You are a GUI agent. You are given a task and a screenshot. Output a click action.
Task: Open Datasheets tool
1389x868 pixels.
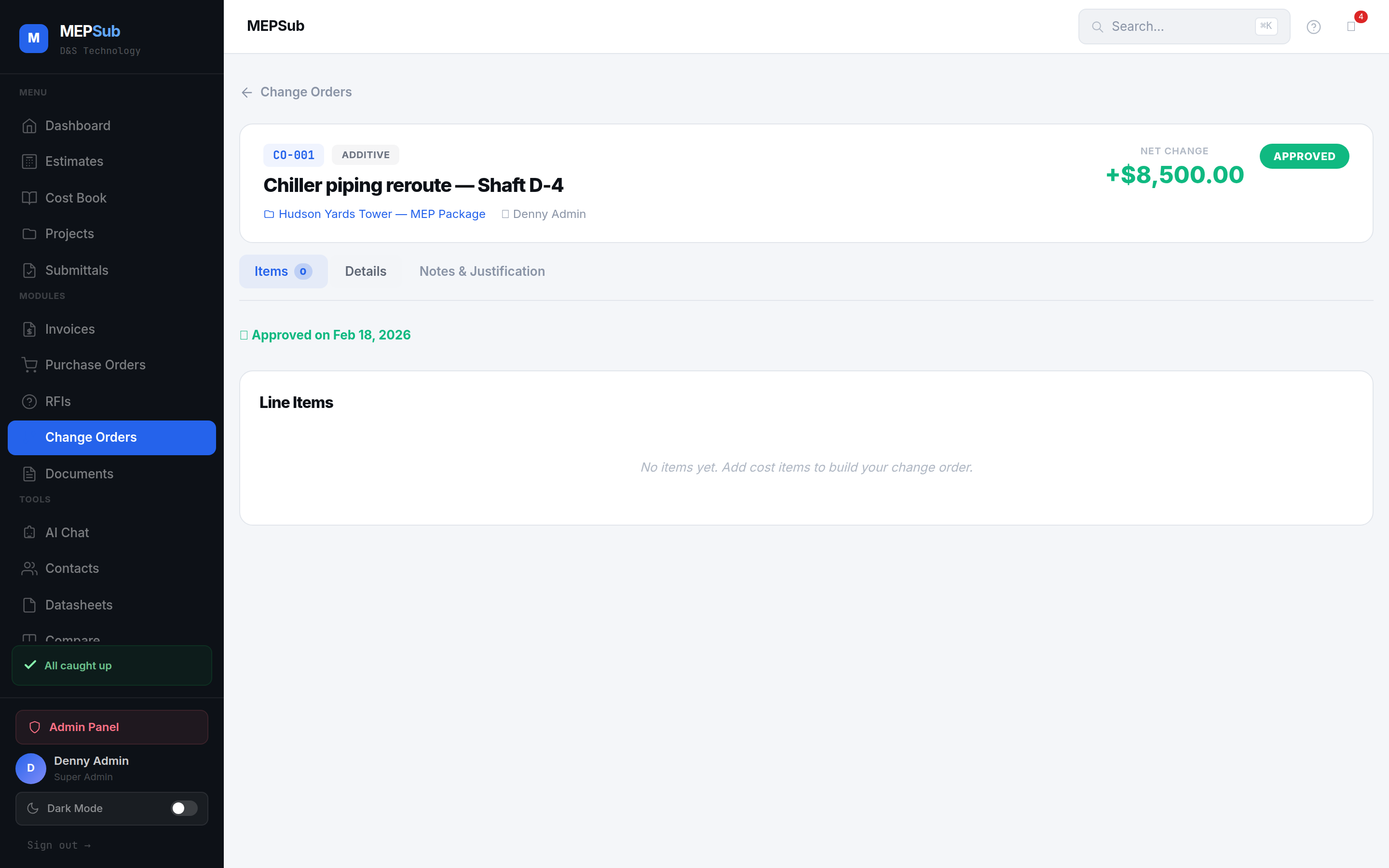(112, 605)
